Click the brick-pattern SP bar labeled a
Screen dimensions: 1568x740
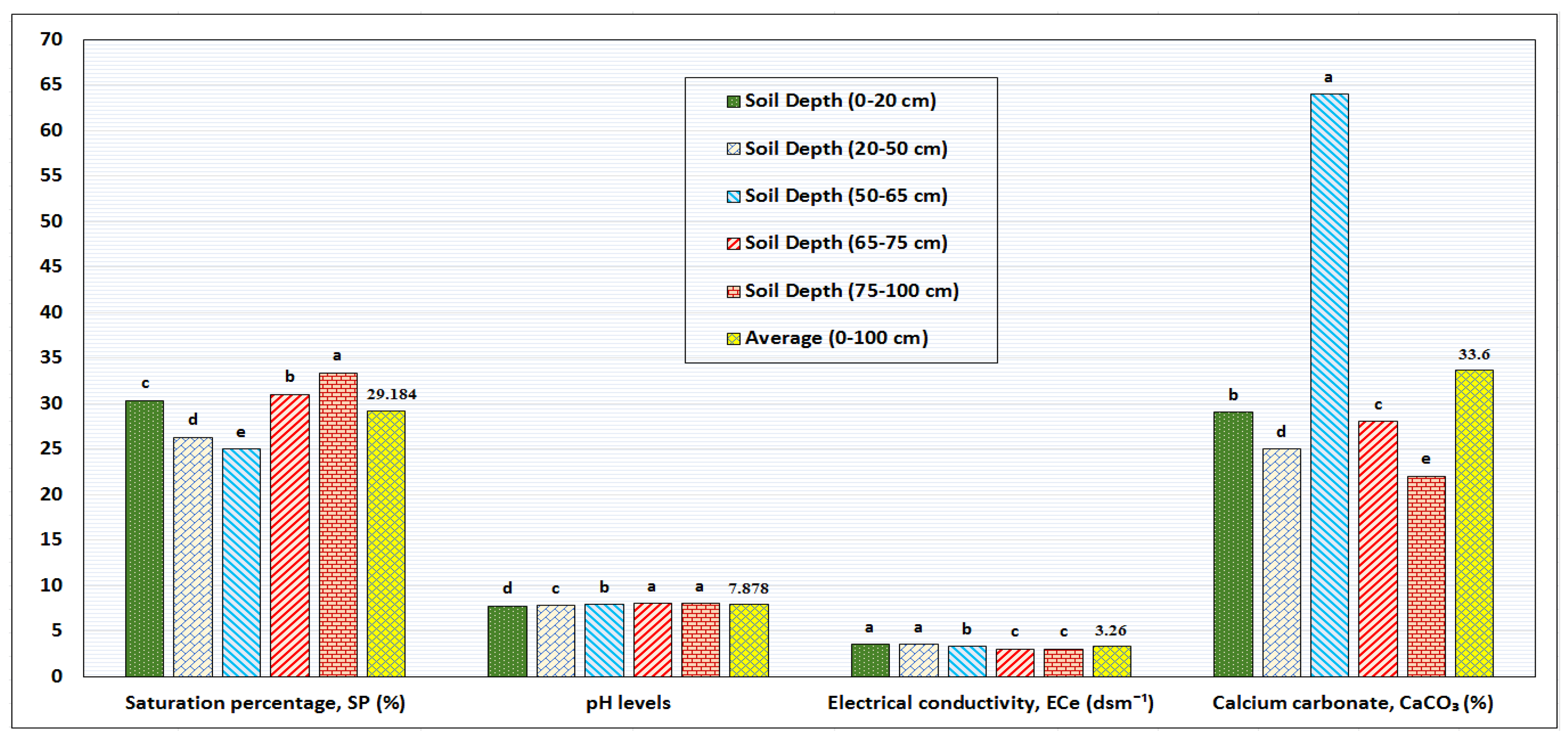[x=338, y=524]
